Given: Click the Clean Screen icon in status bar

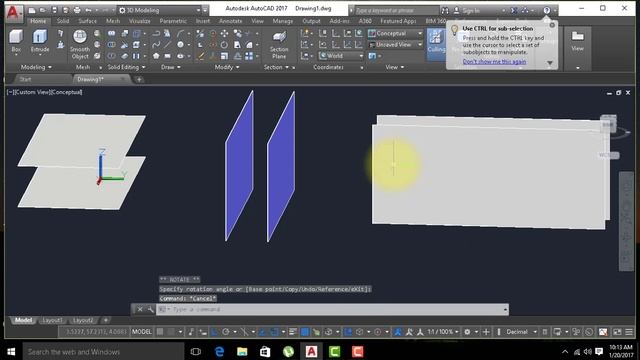Looking at the screenshot, I should 617,332.
